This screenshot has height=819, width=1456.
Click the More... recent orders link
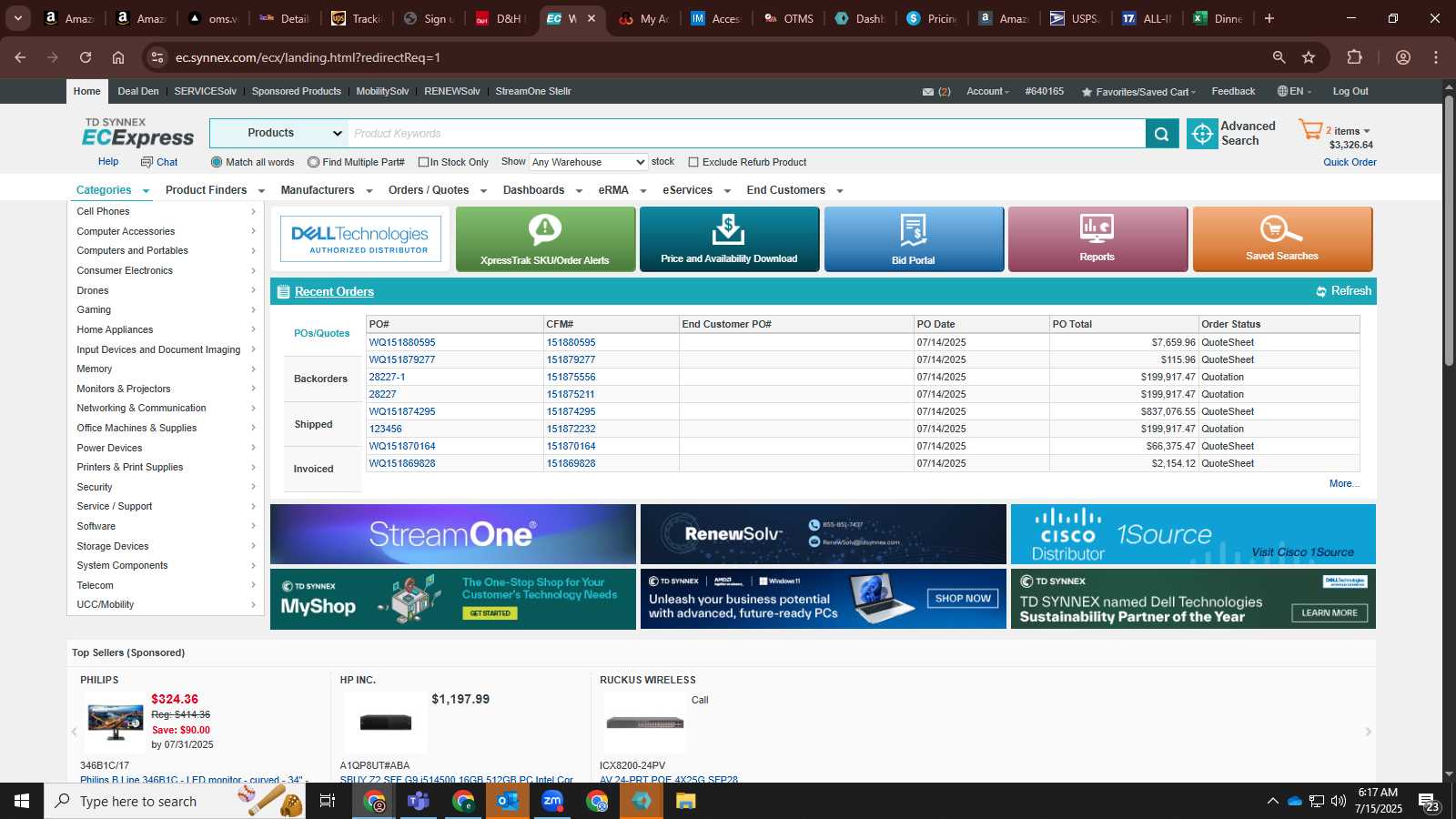coord(1344,484)
